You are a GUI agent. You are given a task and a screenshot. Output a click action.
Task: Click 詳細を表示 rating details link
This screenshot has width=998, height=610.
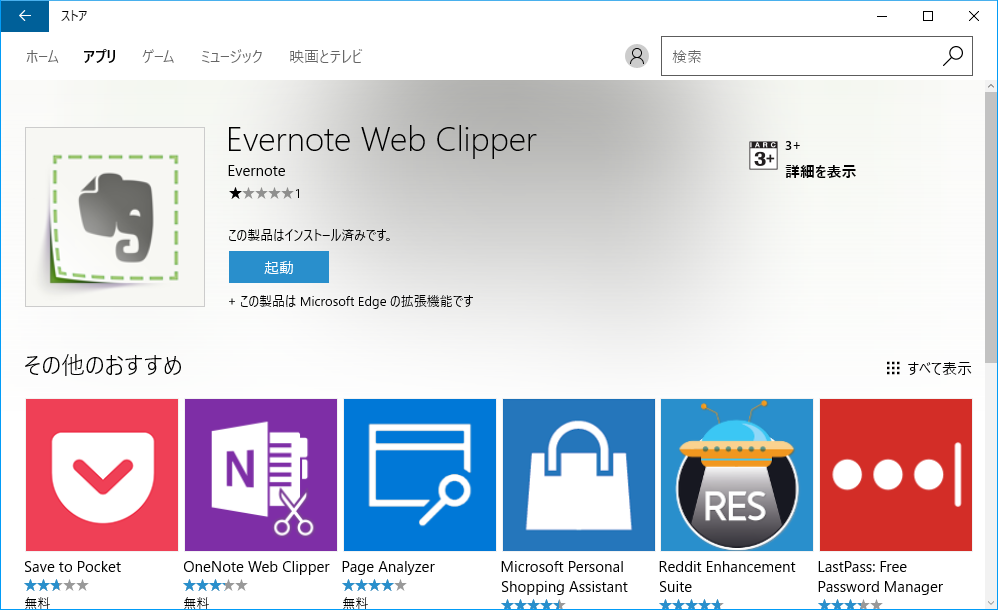click(820, 171)
